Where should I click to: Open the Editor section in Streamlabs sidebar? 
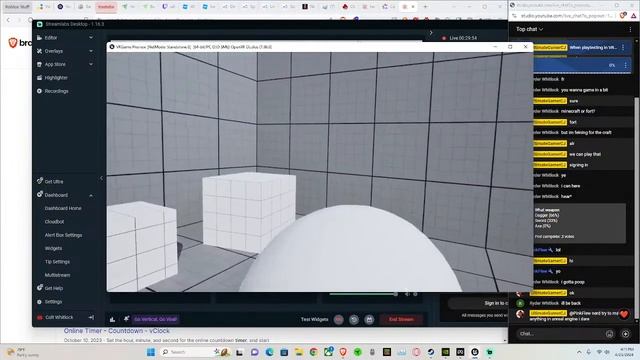51,38
